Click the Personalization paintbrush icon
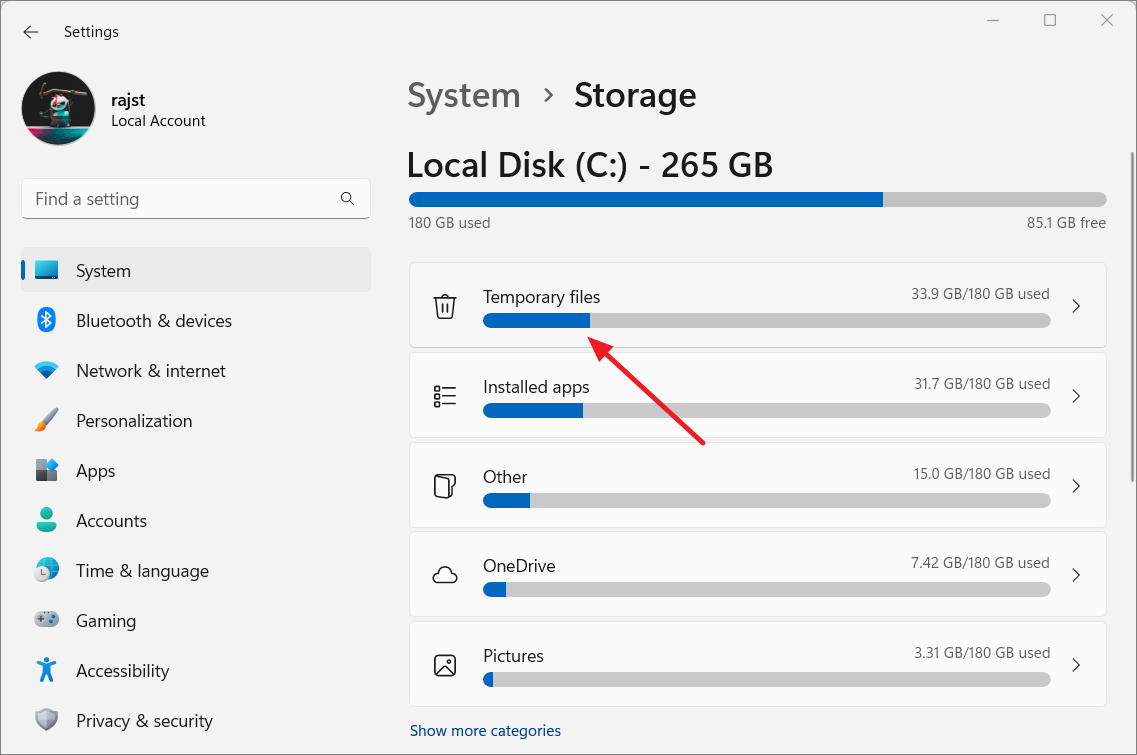Image resolution: width=1137 pixels, height=755 pixels. pos(46,420)
